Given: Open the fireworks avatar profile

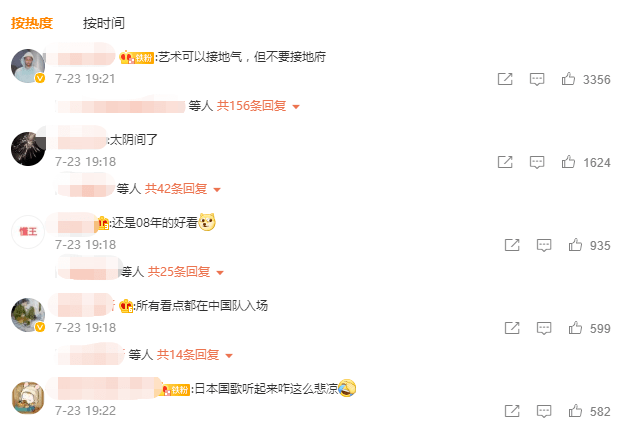Looking at the screenshot, I should pos(28,149).
